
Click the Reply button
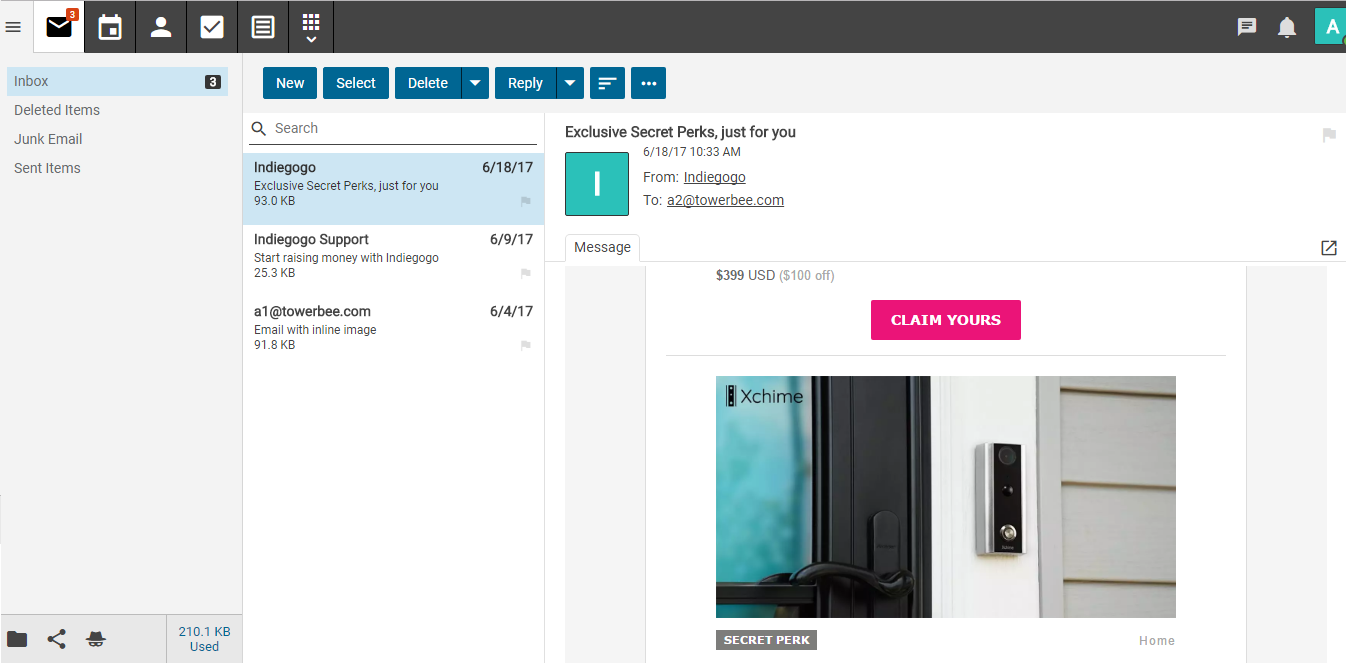point(525,83)
